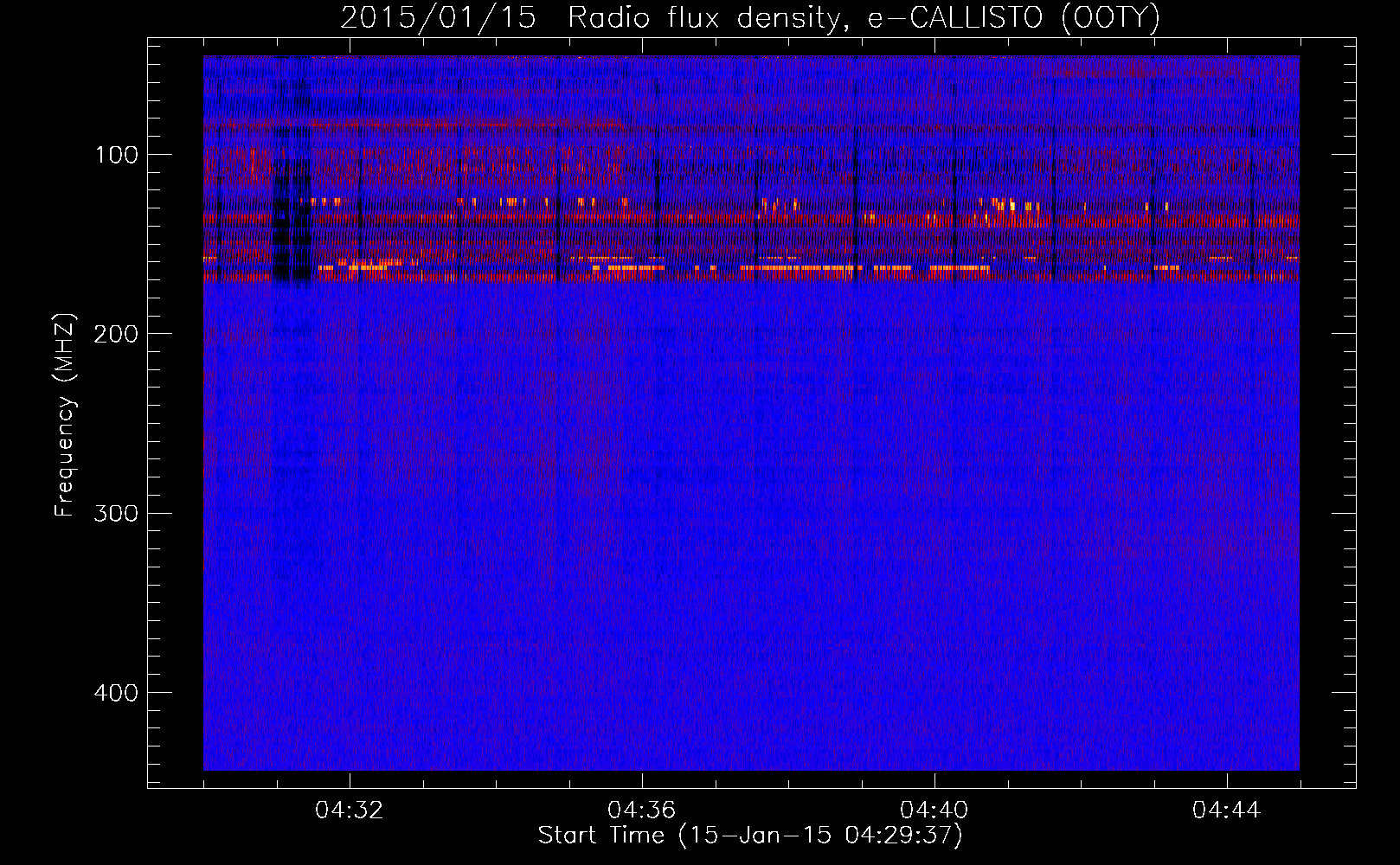This screenshot has width=1400, height=865.
Task: Click the 400 frequency tick label
Action: 115,694
